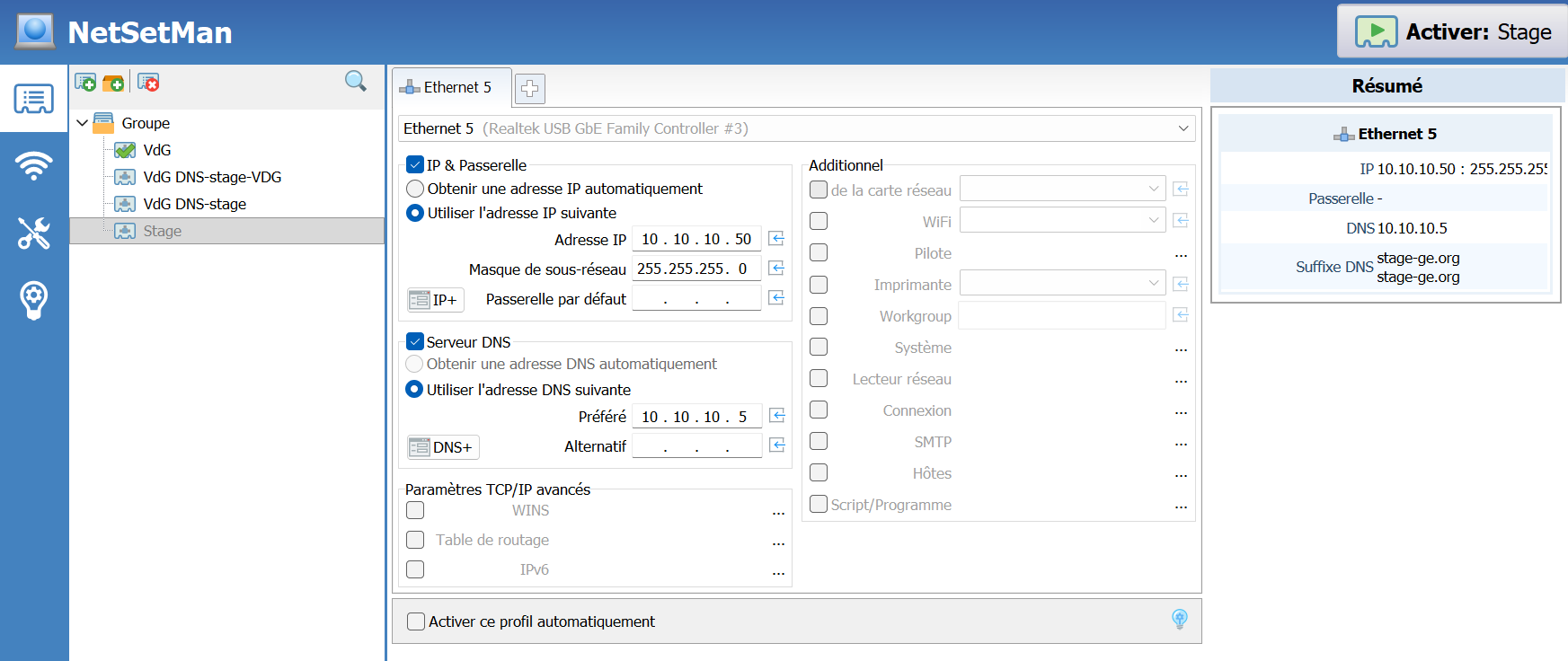Enable Activer ce profil automatiquement checkbox
1568x661 pixels.
[416, 621]
